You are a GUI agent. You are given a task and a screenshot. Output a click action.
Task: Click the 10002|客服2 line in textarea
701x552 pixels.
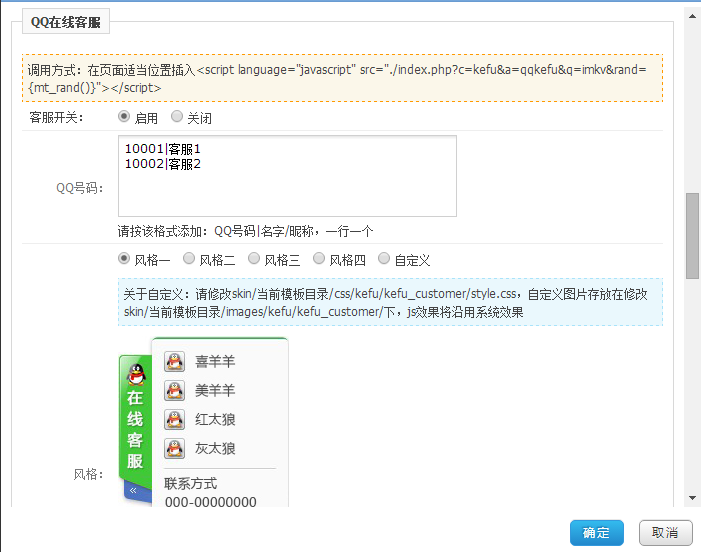163,164
